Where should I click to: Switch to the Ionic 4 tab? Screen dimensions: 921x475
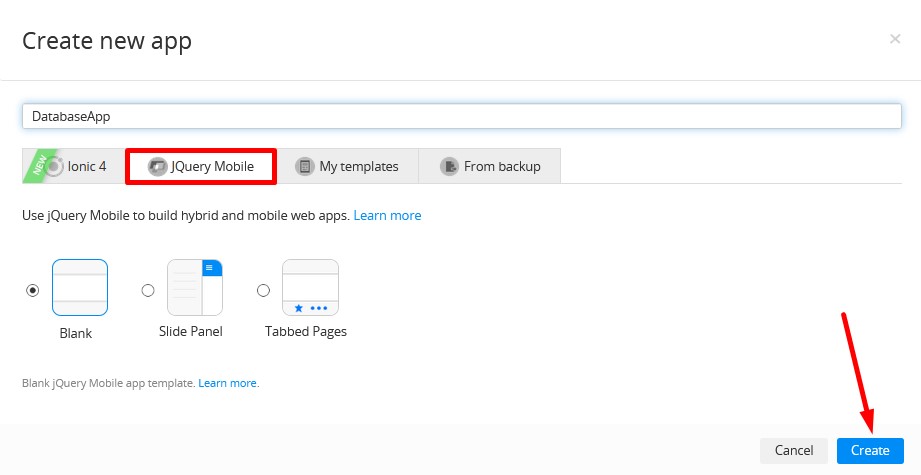tap(74, 166)
